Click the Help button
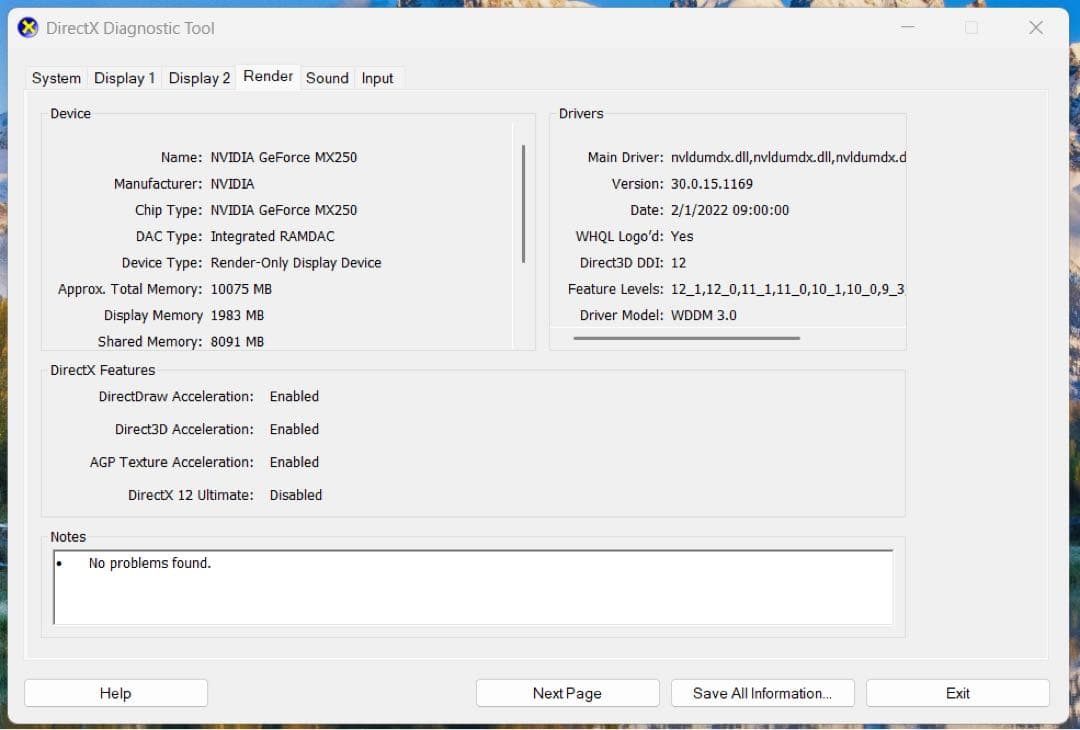 pyautogui.click(x=115, y=692)
